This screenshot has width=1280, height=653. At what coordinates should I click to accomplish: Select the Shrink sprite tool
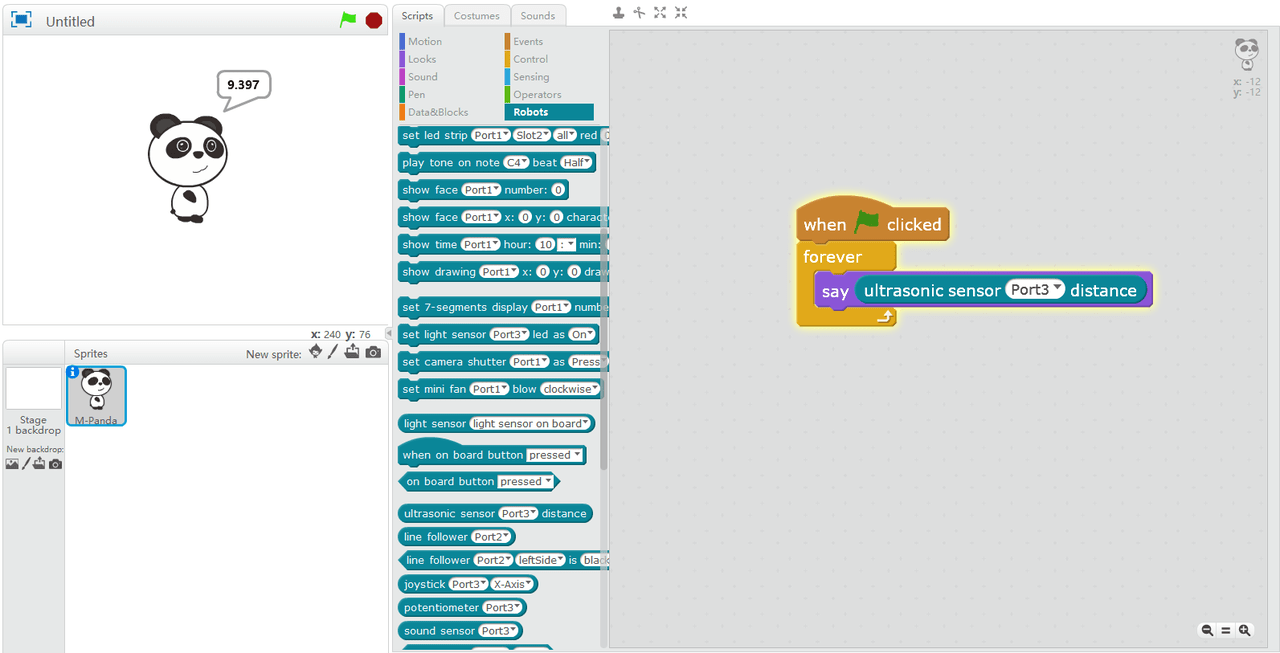681,13
